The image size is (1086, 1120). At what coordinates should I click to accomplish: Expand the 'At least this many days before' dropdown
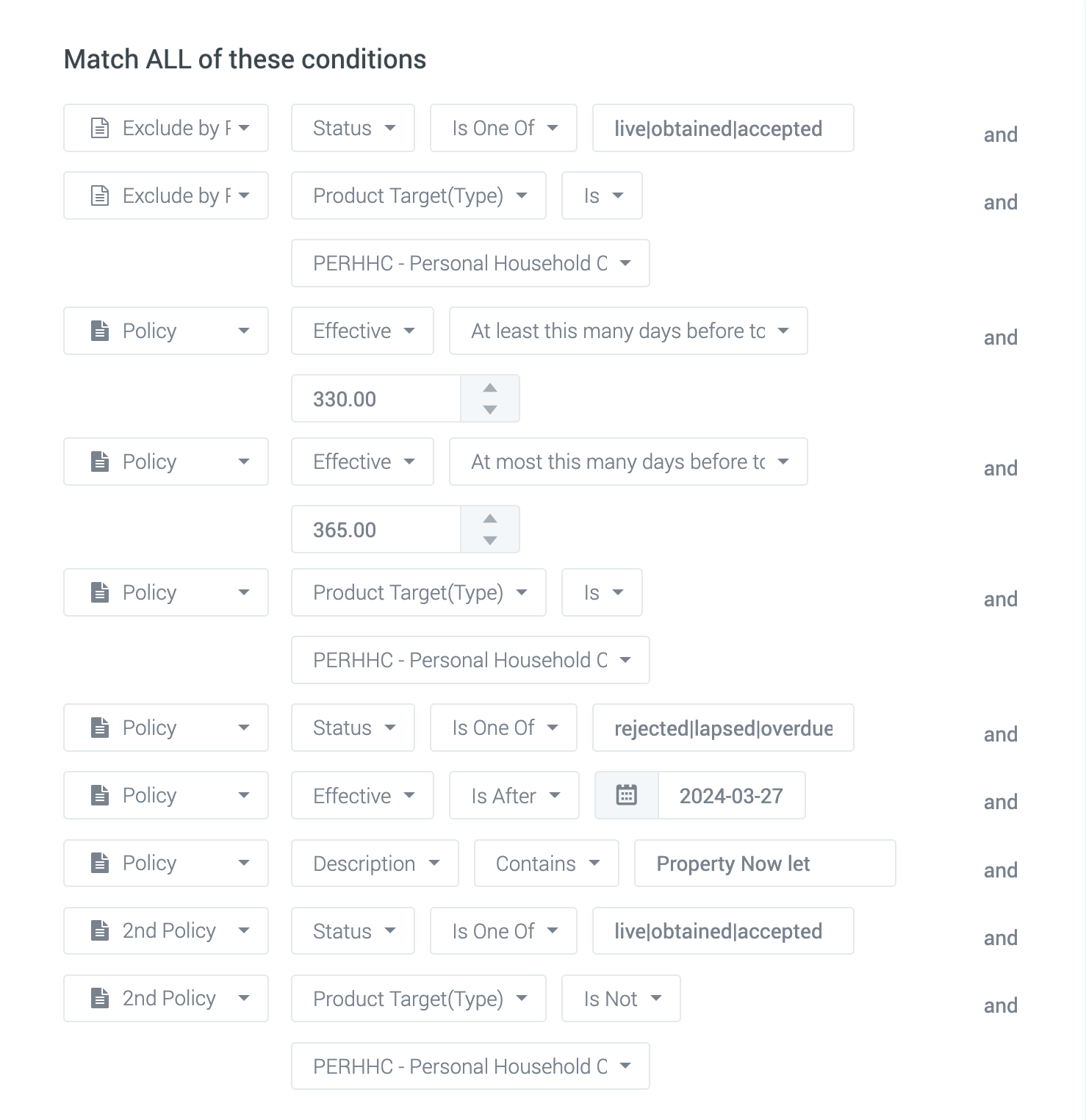628,331
